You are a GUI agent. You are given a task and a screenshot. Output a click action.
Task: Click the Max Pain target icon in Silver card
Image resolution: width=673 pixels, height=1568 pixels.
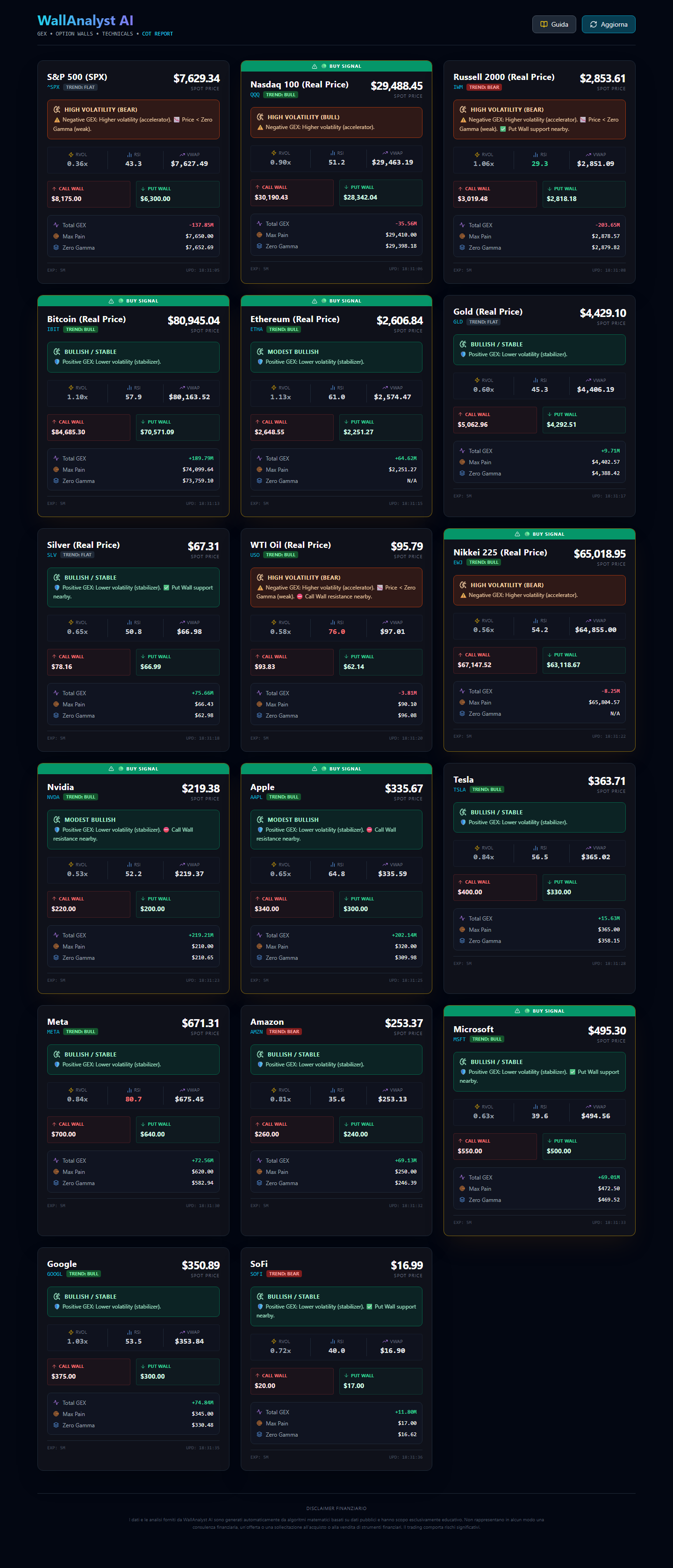[x=56, y=704]
